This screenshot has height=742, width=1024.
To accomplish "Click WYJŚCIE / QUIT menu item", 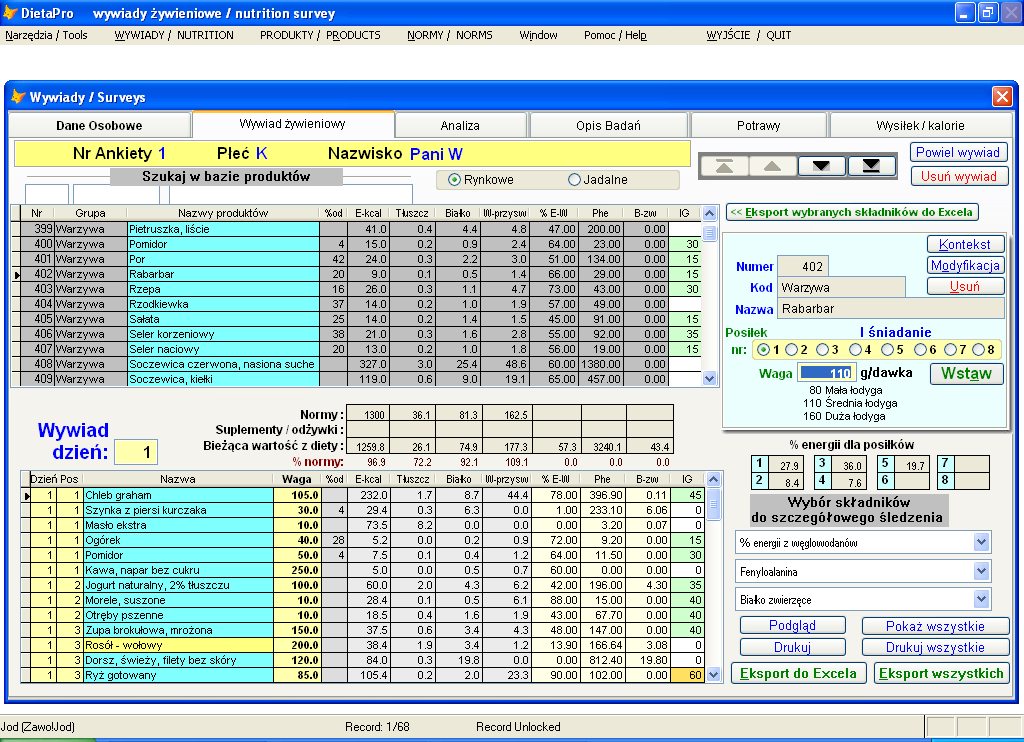I will click(x=748, y=35).
